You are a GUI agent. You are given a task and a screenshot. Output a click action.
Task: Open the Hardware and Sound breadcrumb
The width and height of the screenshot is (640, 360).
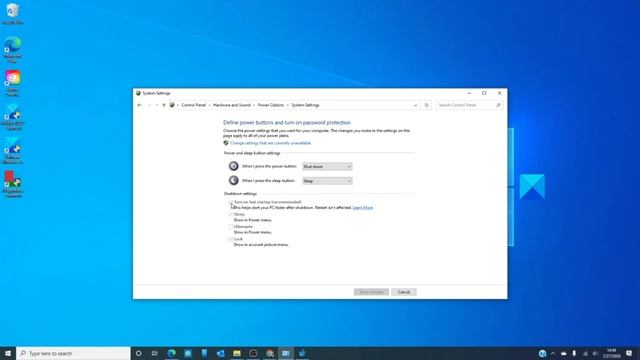click(x=231, y=105)
